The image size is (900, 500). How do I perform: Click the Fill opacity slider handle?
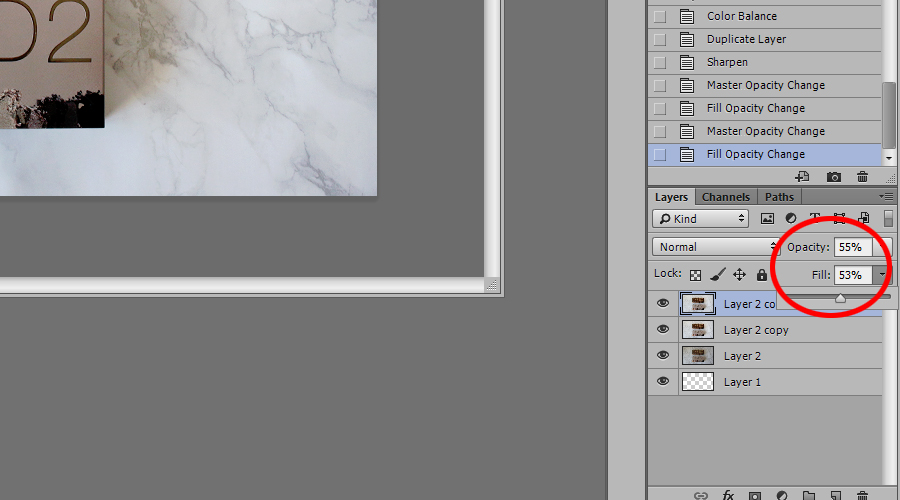(840, 297)
